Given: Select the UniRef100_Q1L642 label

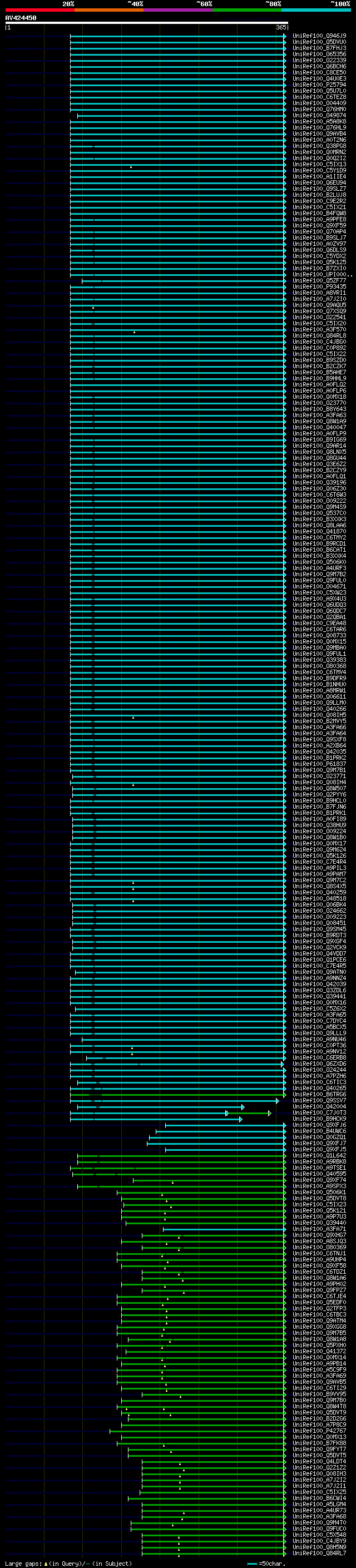Looking at the screenshot, I should pos(319,1155).
